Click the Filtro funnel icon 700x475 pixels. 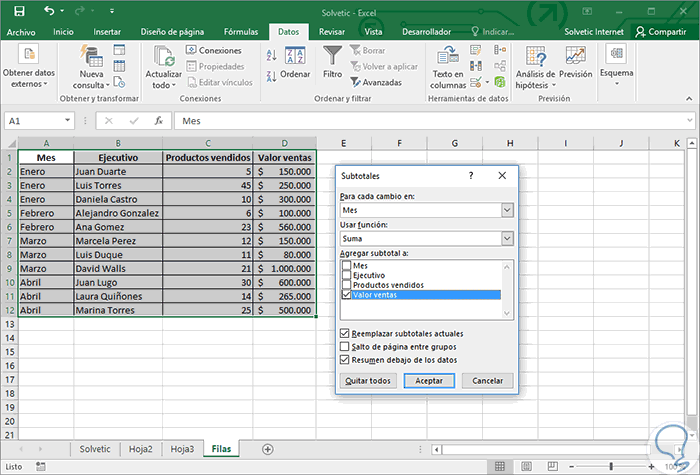(x=332, y=56)
